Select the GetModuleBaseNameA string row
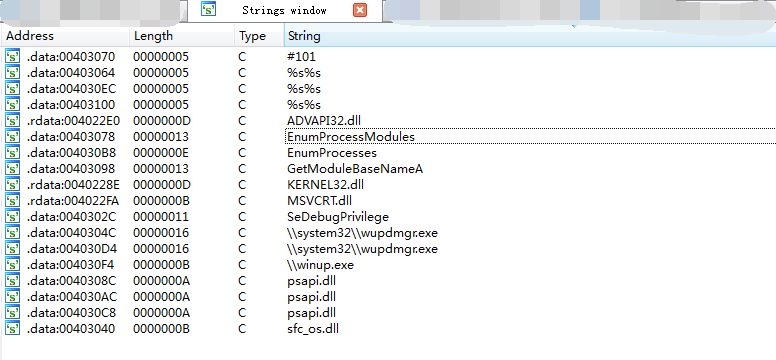 (355, 169)
